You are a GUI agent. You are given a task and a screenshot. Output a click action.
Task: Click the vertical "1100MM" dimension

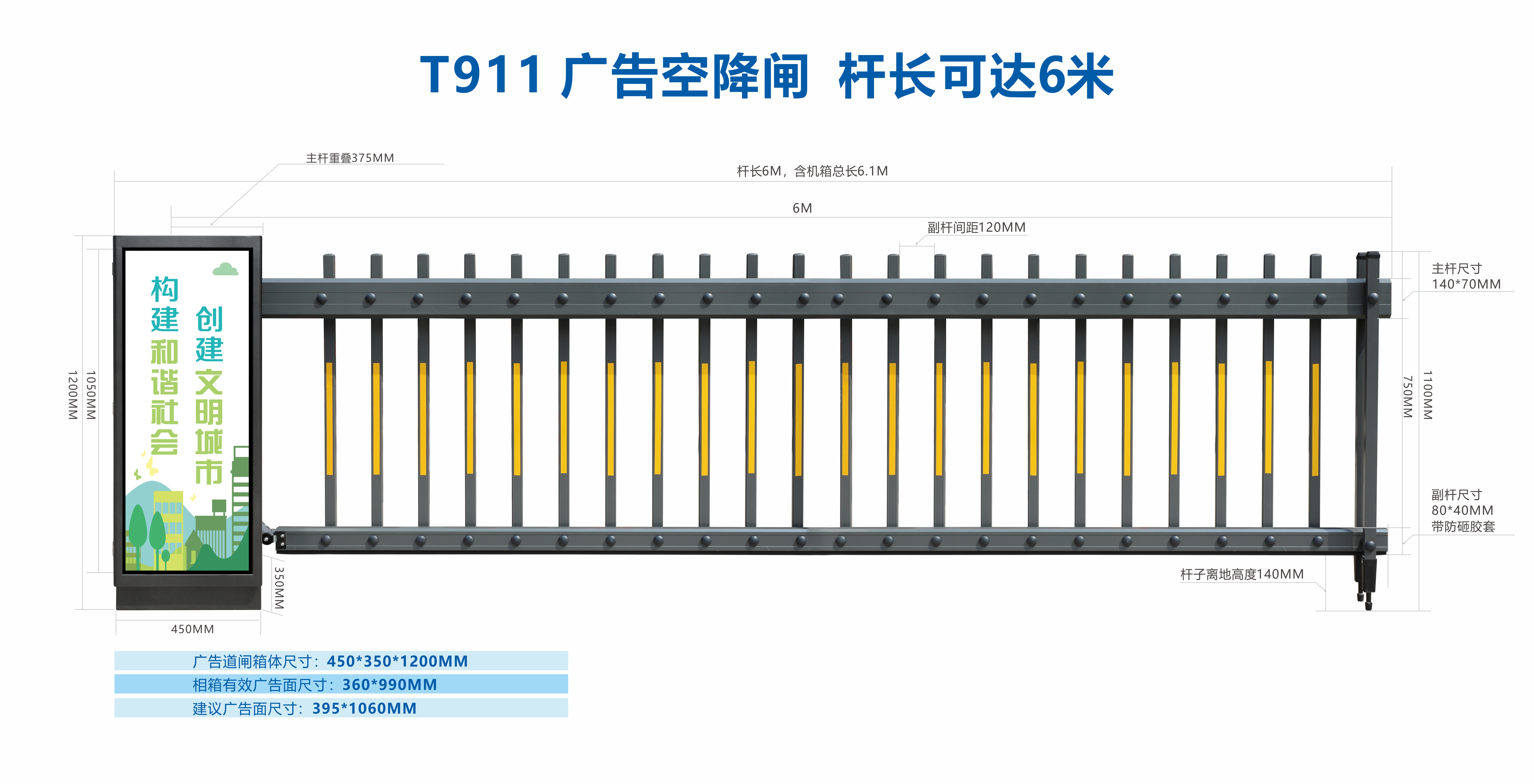1428,395
